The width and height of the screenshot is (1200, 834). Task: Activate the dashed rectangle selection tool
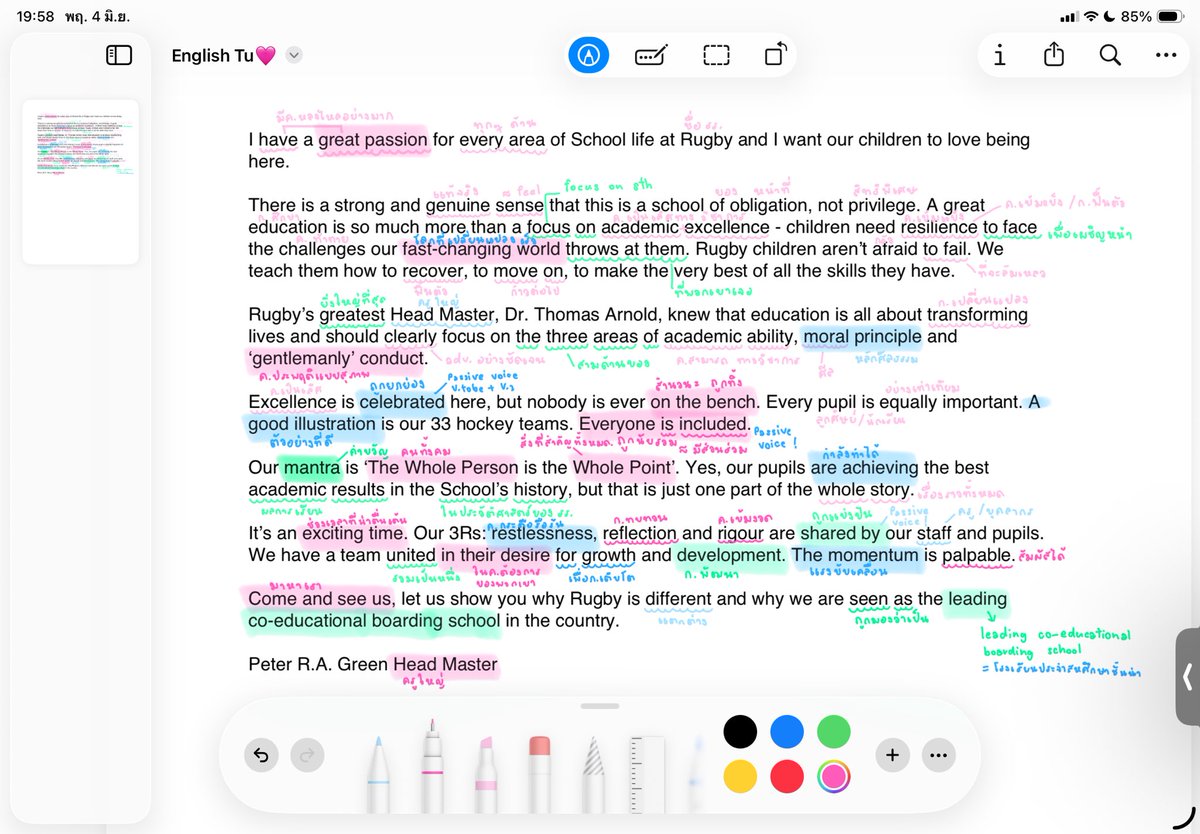(x=716, y=55)
